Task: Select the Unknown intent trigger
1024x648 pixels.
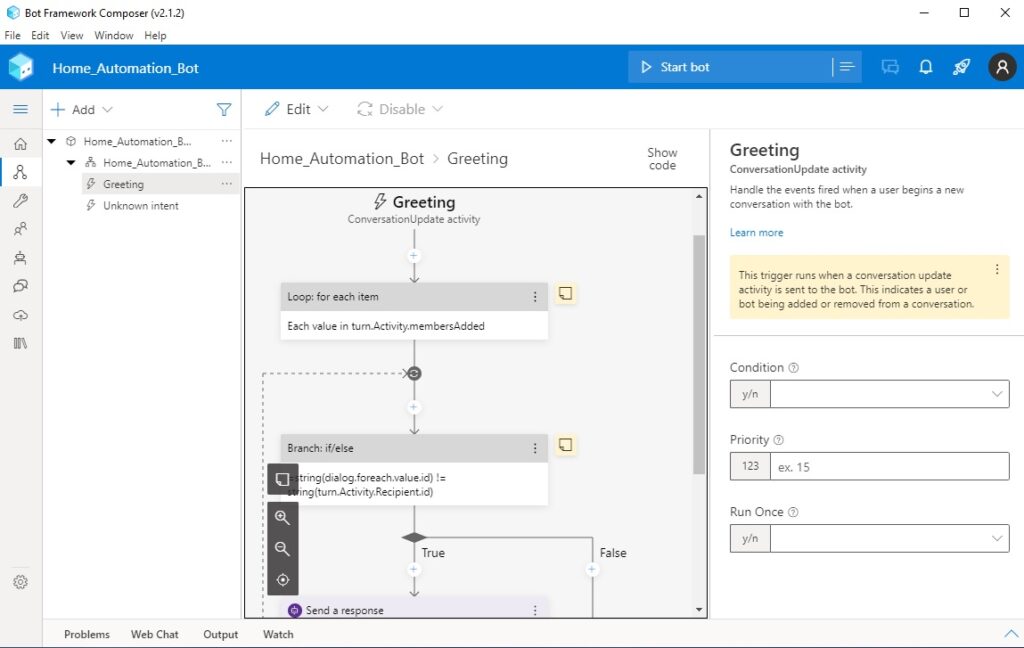Action: click(140, 205)
